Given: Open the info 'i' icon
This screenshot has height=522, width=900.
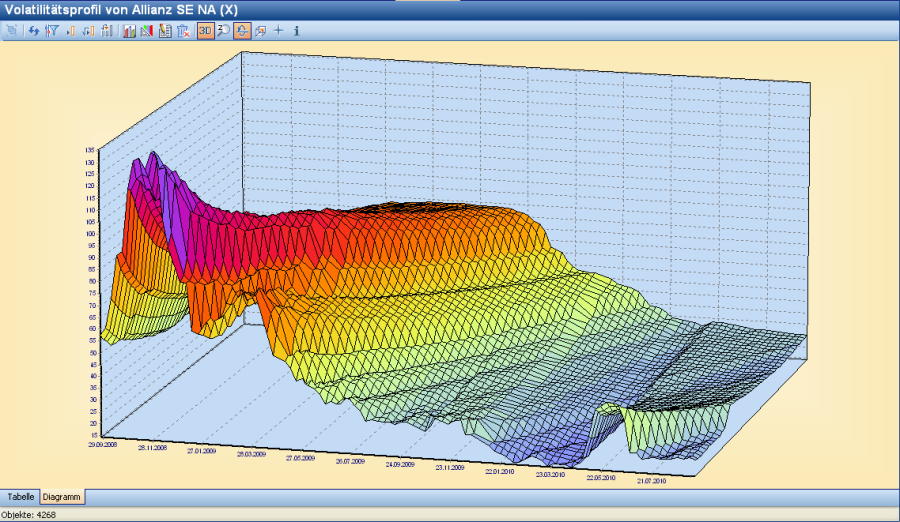Looking at the screenshot, I should coord(296,31).
